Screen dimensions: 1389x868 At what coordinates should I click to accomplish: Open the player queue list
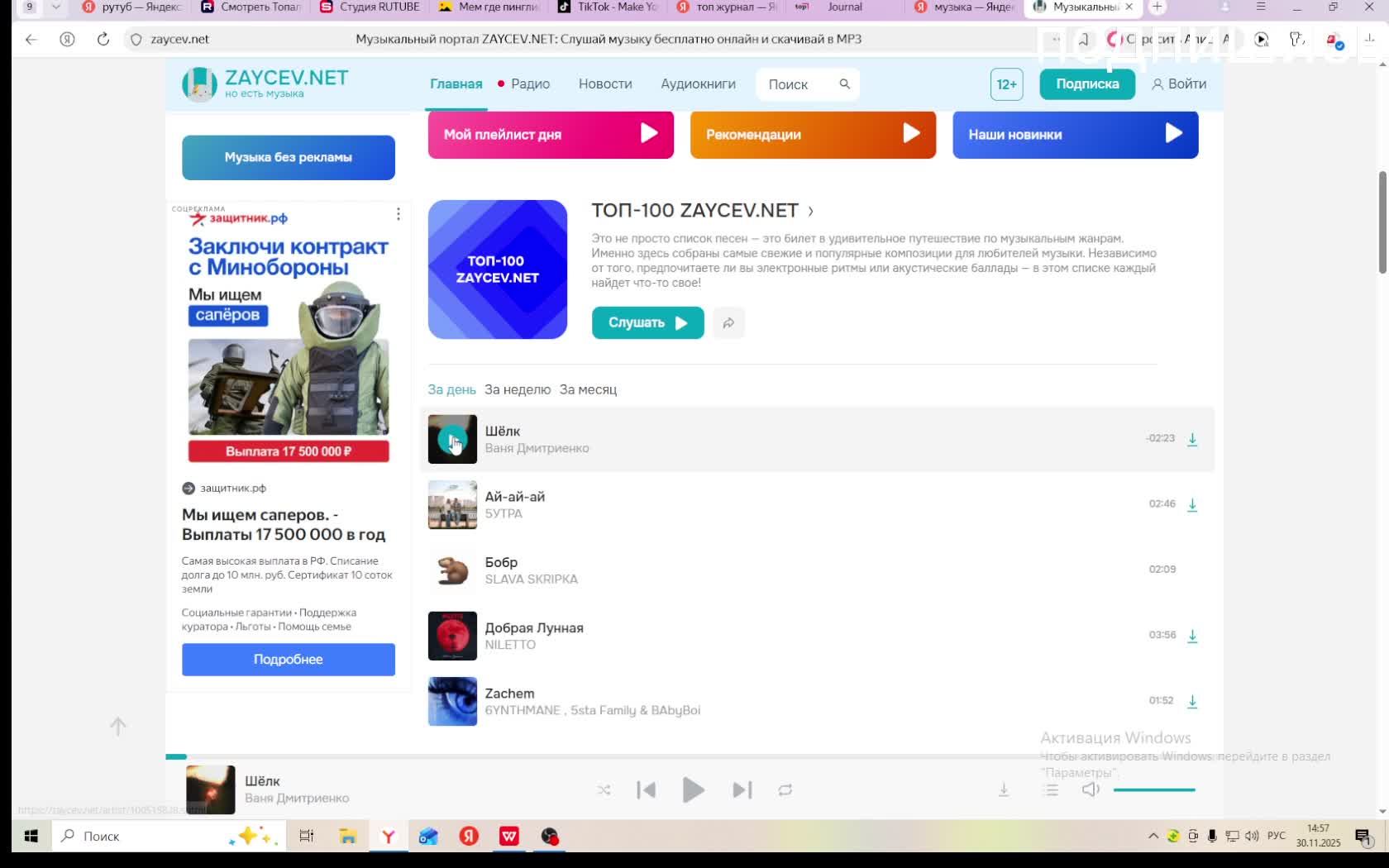(x=1052, y=790)
